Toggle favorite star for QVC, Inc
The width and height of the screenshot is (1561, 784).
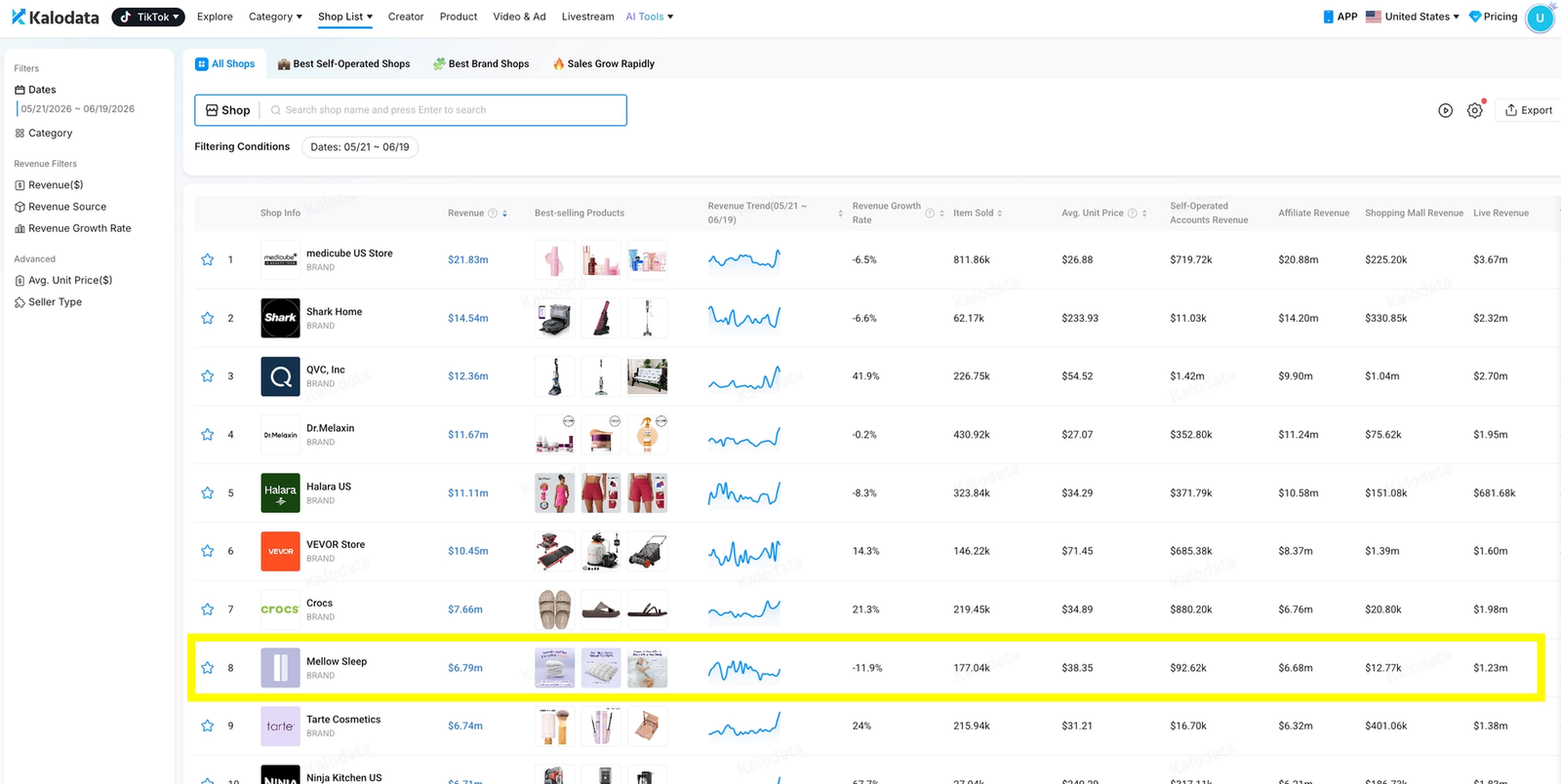click(208, 375)
